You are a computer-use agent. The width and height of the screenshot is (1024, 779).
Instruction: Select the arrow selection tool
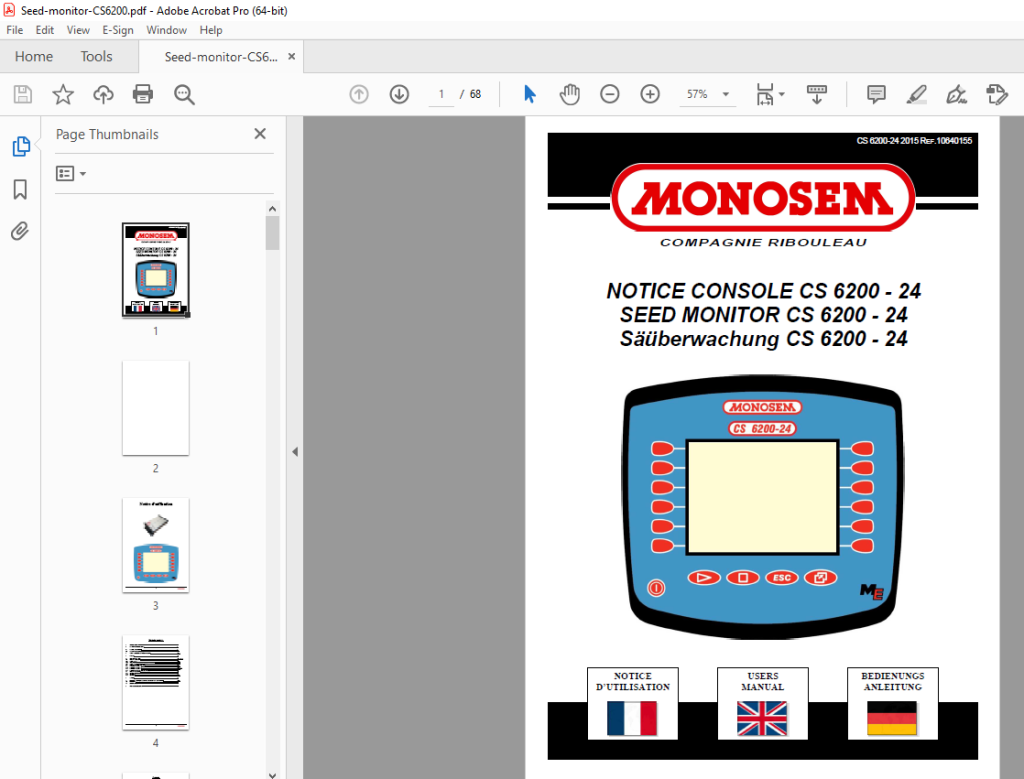click(x=530, y=95)
